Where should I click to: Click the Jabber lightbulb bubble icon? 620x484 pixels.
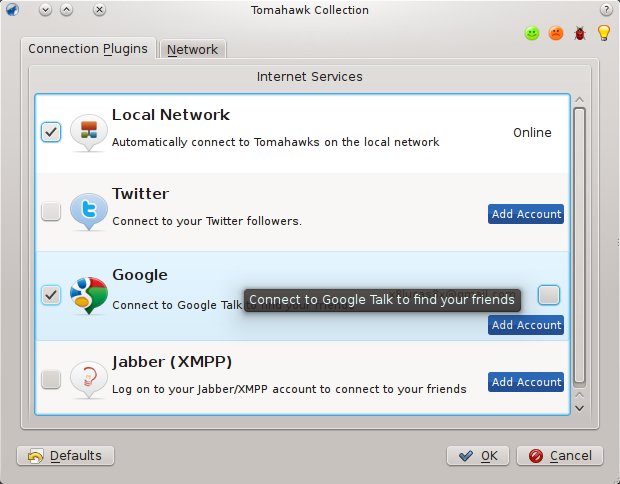89,380
